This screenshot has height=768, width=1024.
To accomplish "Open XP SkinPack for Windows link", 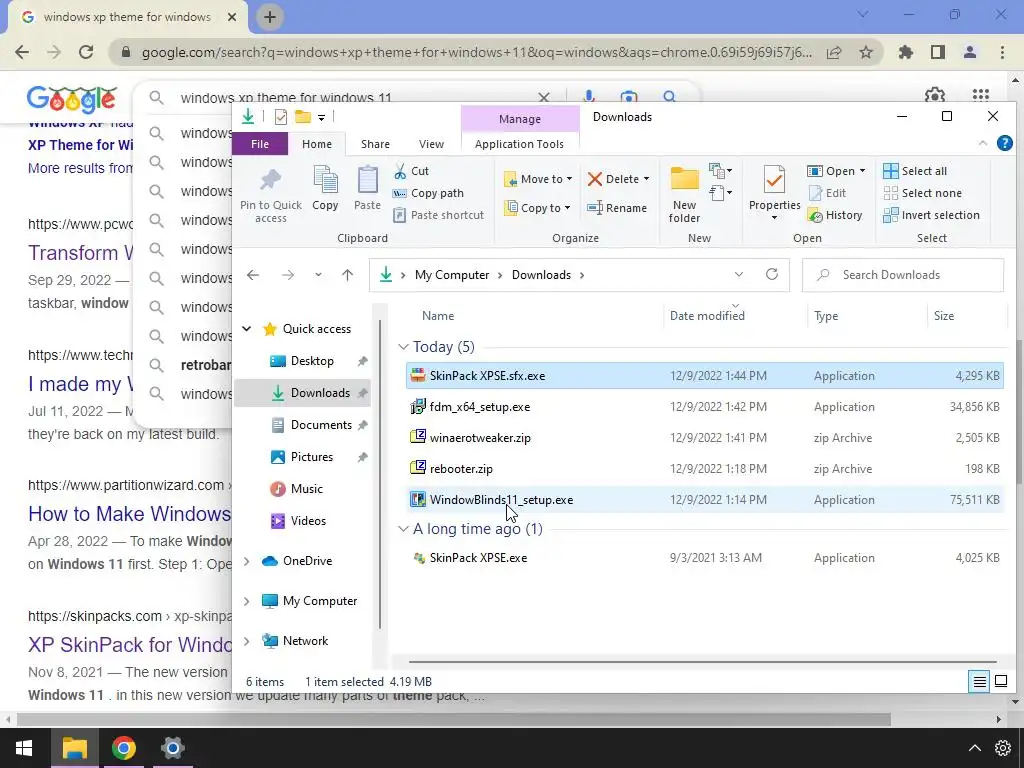I will [x=129, y=645].
